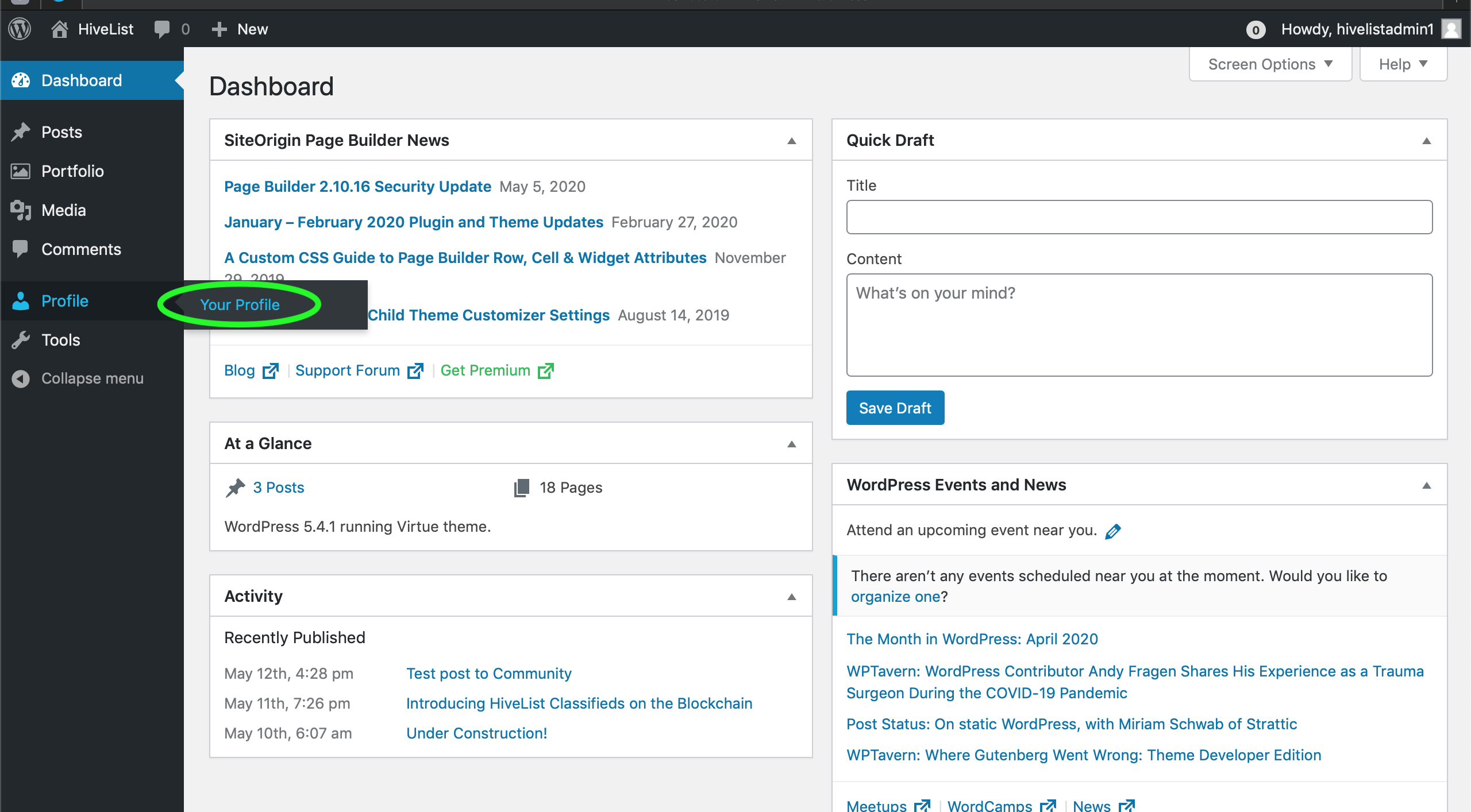Click the Howdy, hivelistadmin1 account link

pos(1357,29)
